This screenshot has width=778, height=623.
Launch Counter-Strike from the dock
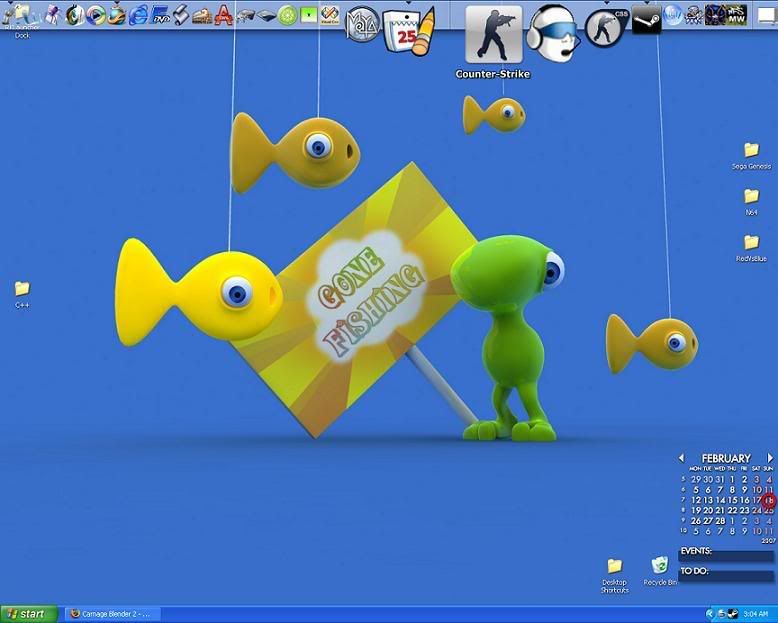click(493, 35)
